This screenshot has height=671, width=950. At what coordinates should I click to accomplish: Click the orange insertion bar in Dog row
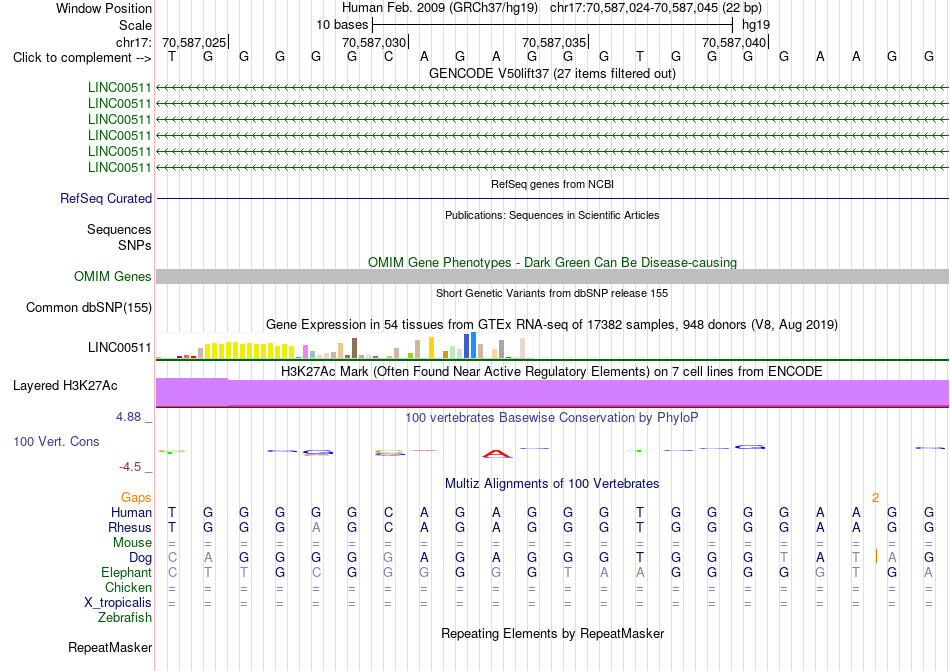pyautogui.click(x=876, y=556)
